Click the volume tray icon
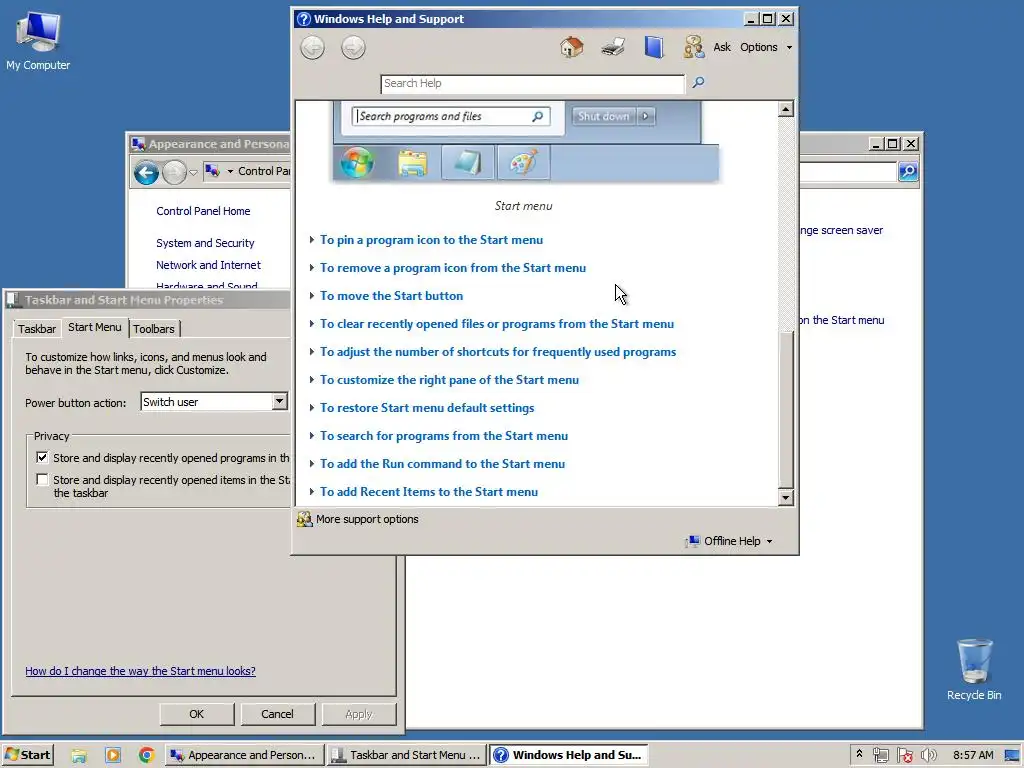 pos(929,756)
